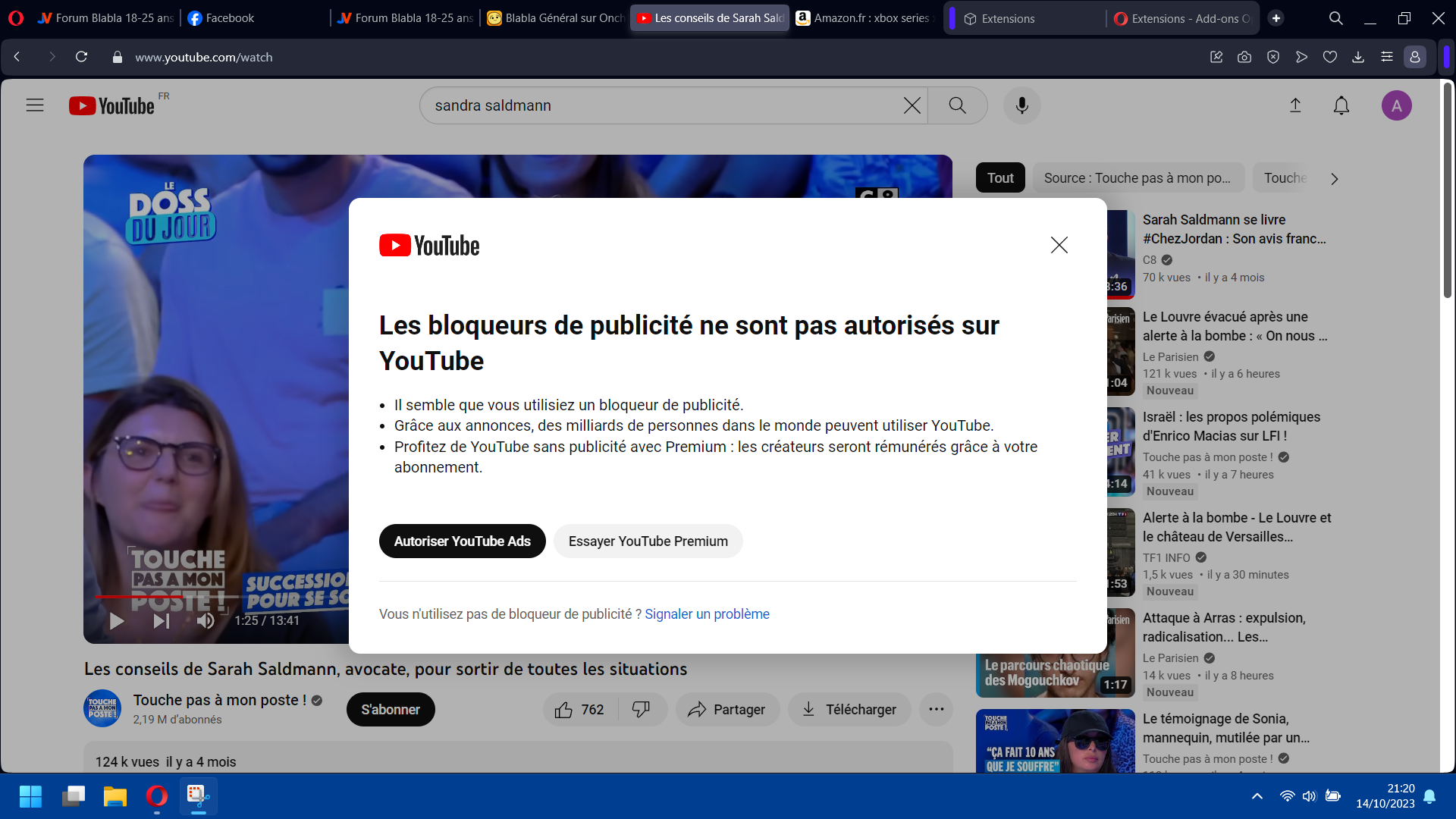This screenshot has height=819, width=1456.
Task: Open the Snipping Tool taskbar icon
Action: tap(198, 796)
